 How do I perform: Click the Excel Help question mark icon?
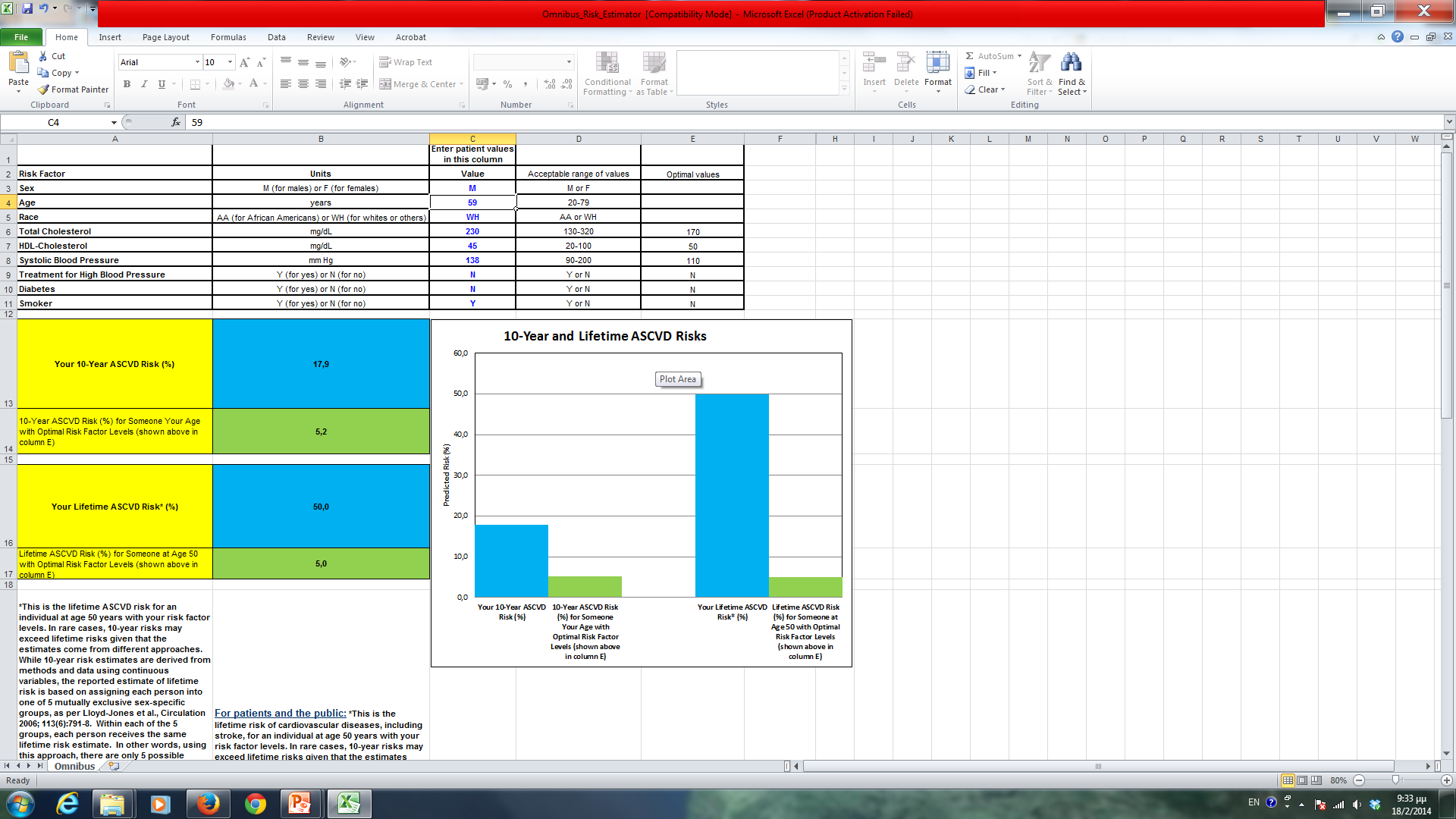pos(1398,36)
